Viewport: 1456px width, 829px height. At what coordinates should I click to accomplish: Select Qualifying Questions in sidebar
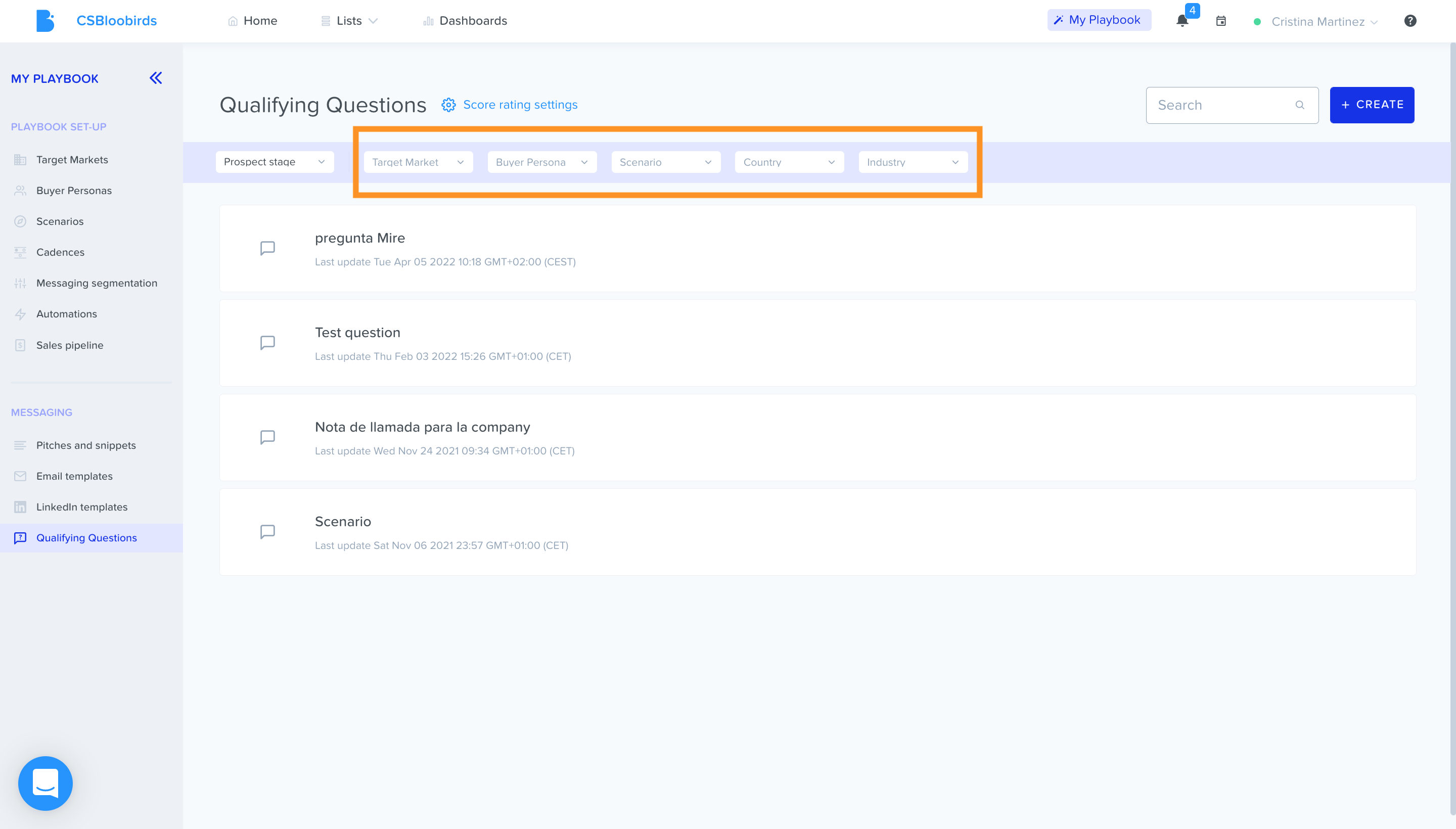click(x=91, y=537)
